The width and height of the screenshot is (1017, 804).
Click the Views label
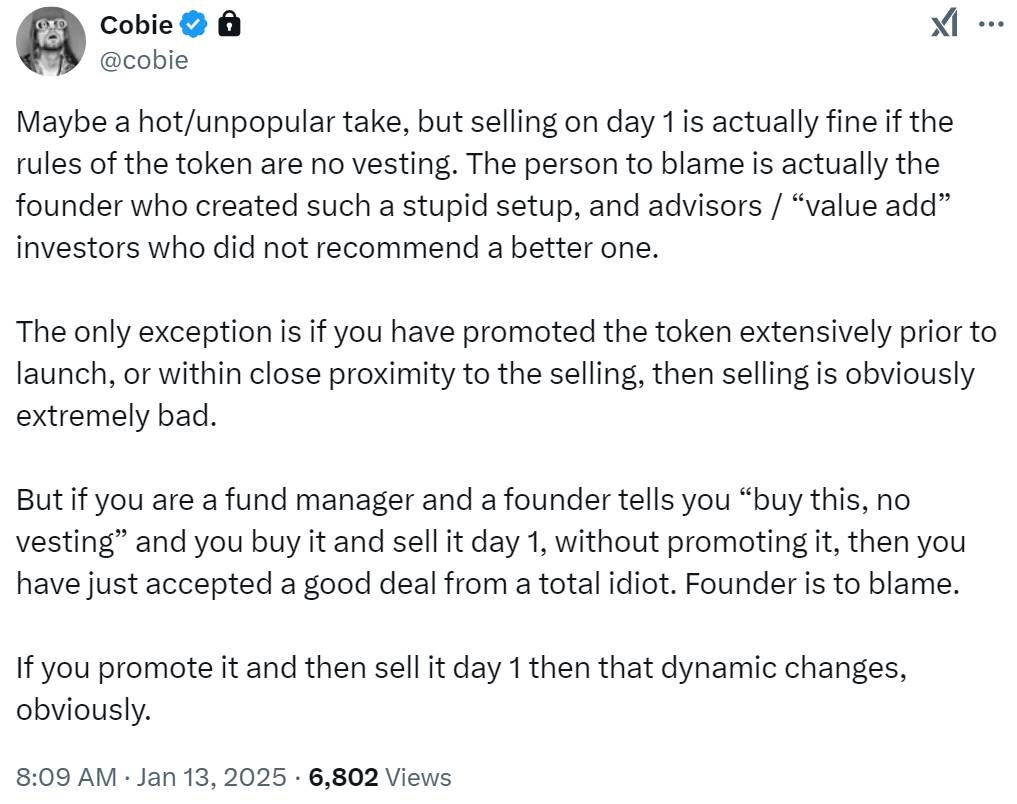pos(418,777)
